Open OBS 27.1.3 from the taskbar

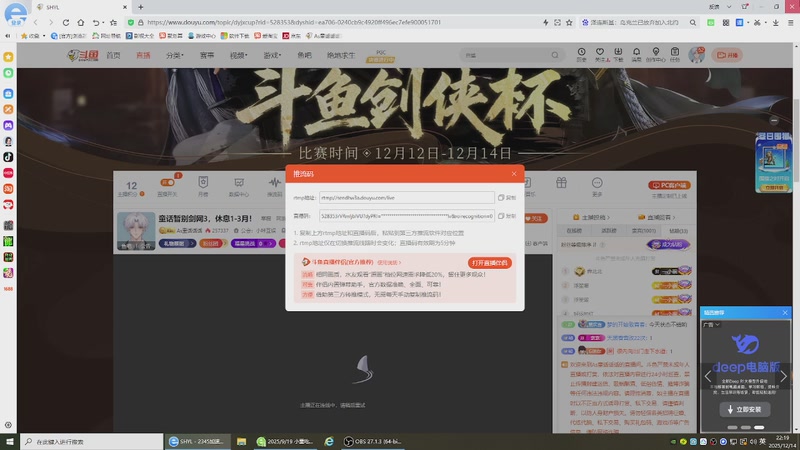pos(372,441)
